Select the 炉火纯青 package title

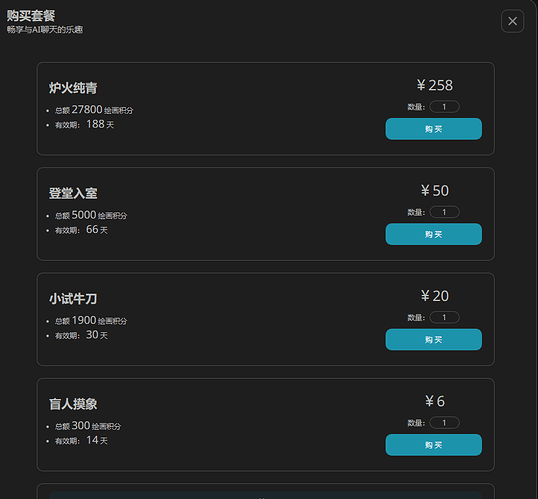pos(73,88)
